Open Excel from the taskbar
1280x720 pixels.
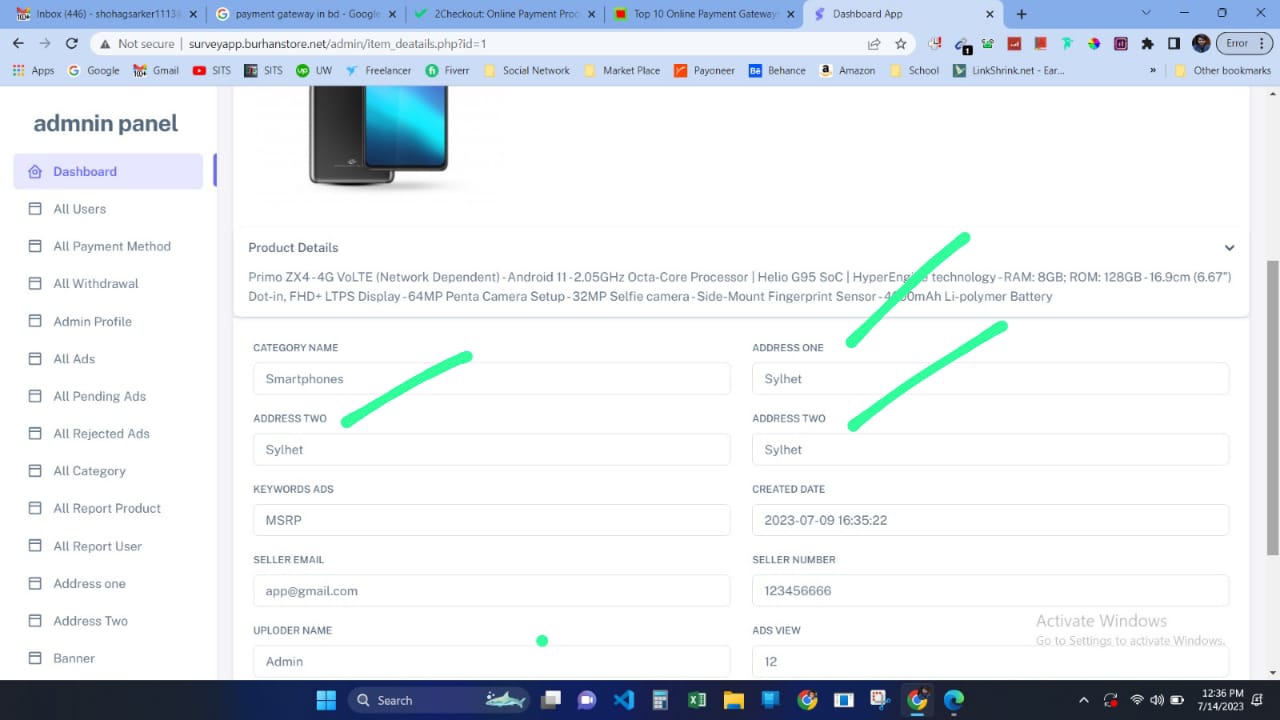click(697, 700)
